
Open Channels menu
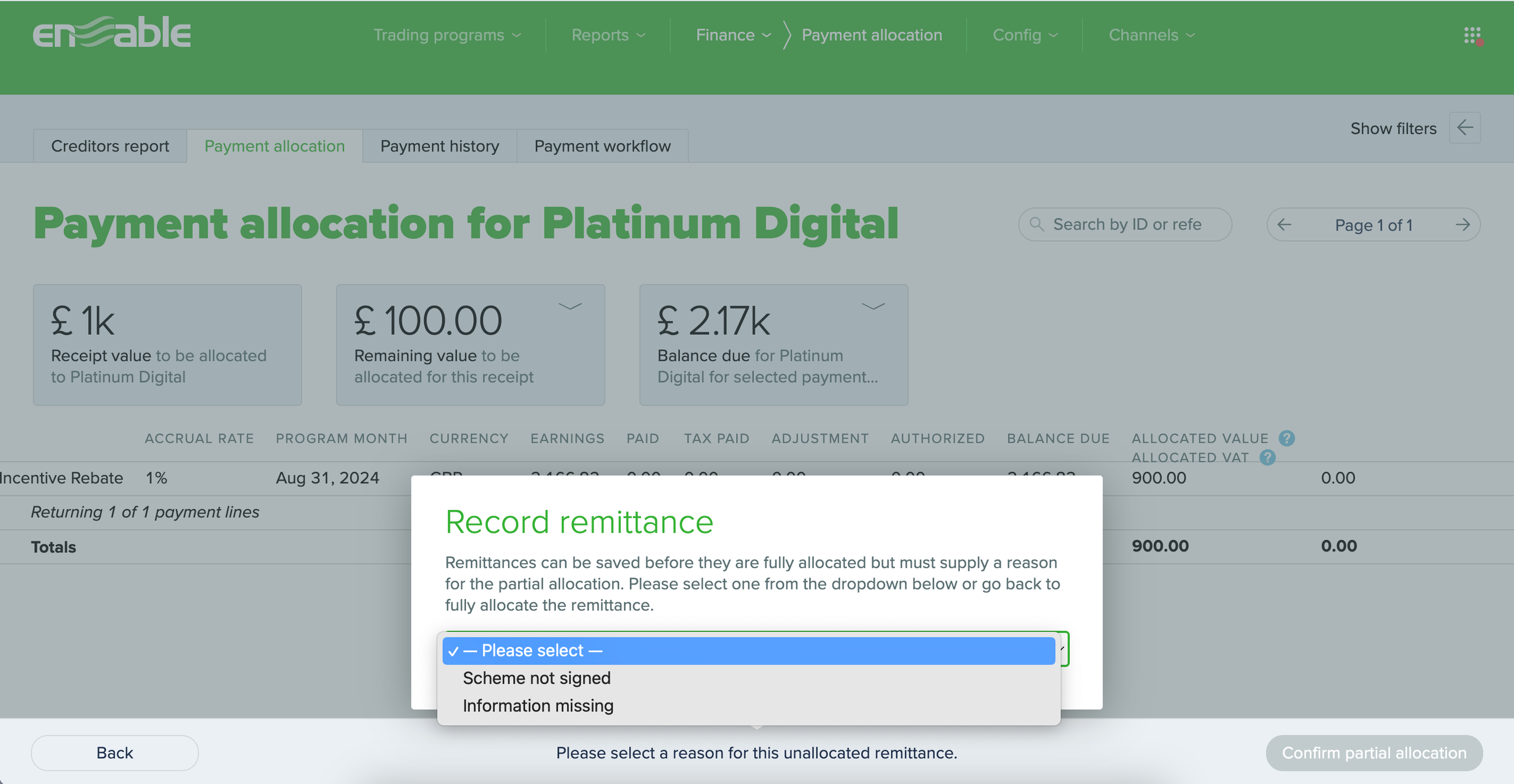pyautogui.click(x=1151, y=35)
